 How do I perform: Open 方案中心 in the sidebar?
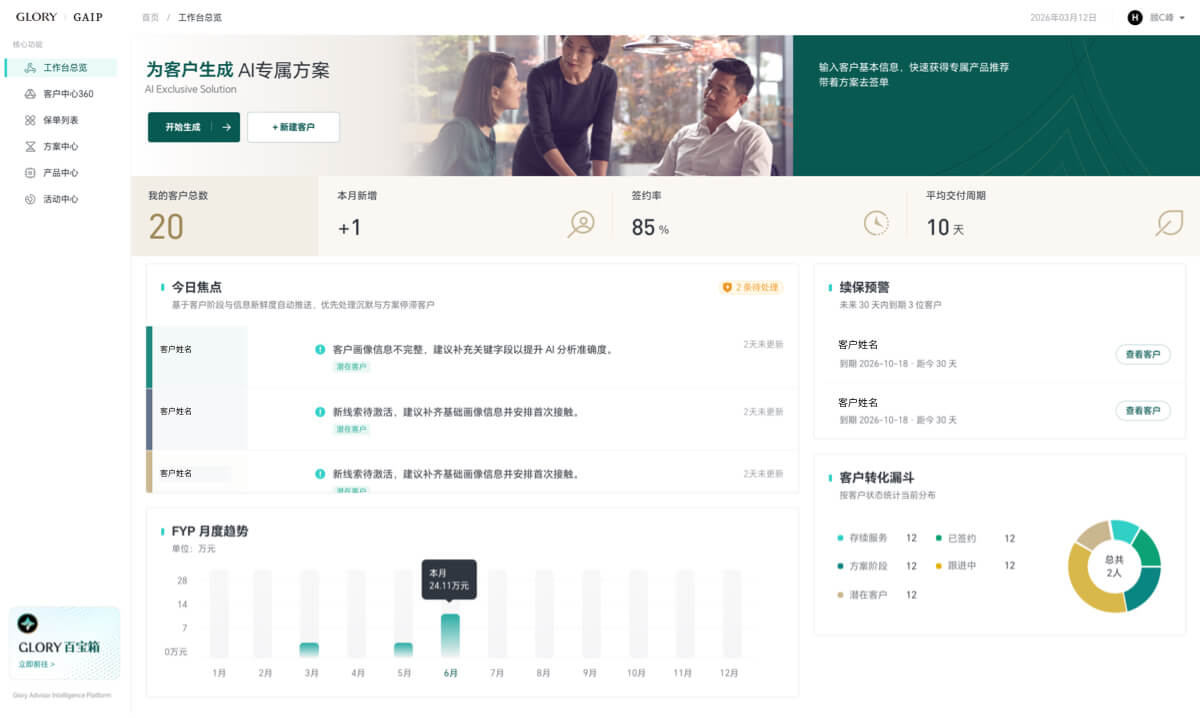click(60, 146)
